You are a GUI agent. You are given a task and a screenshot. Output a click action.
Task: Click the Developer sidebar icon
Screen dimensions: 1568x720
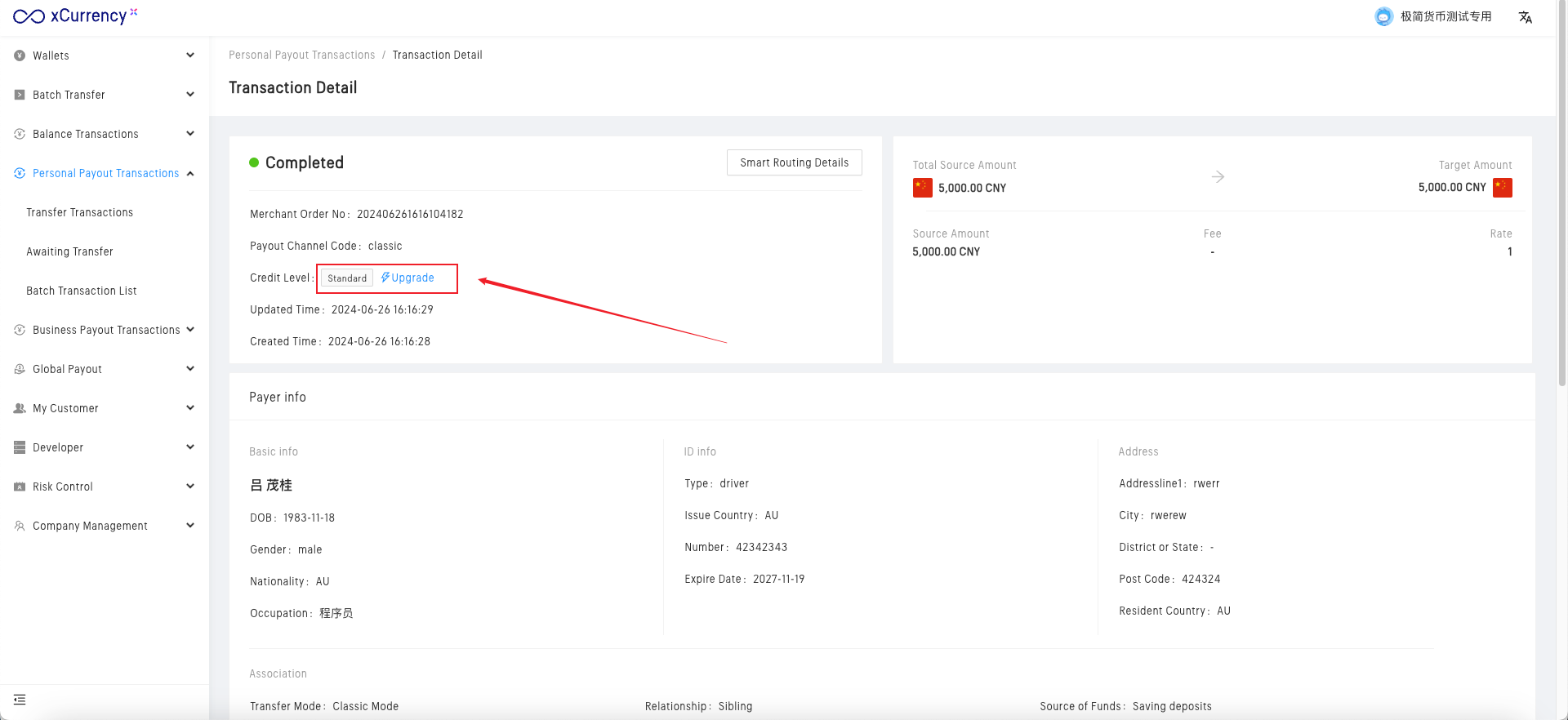[x=20, y=447]
